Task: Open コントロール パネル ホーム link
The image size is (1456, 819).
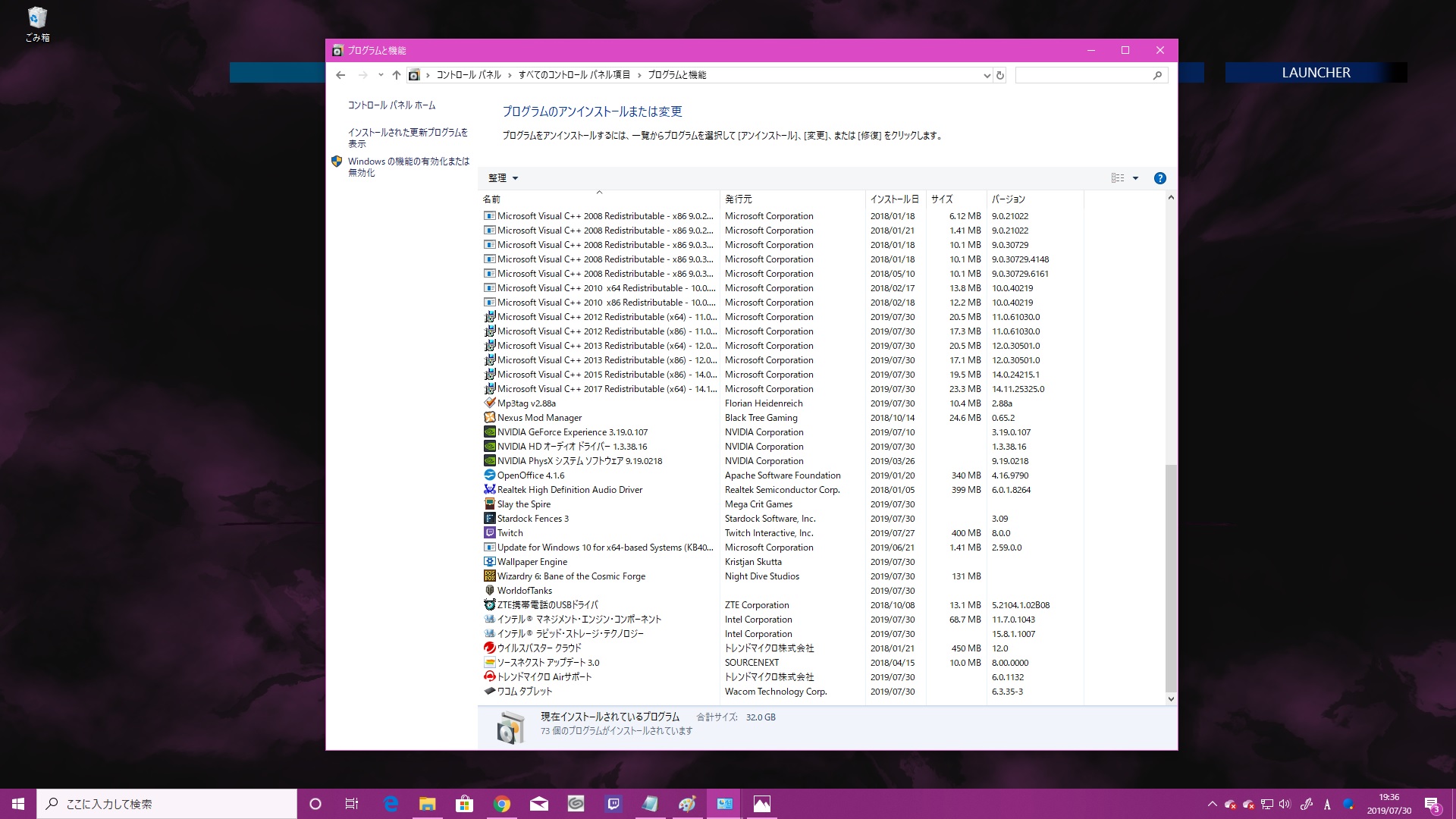Action: [391, 105]
